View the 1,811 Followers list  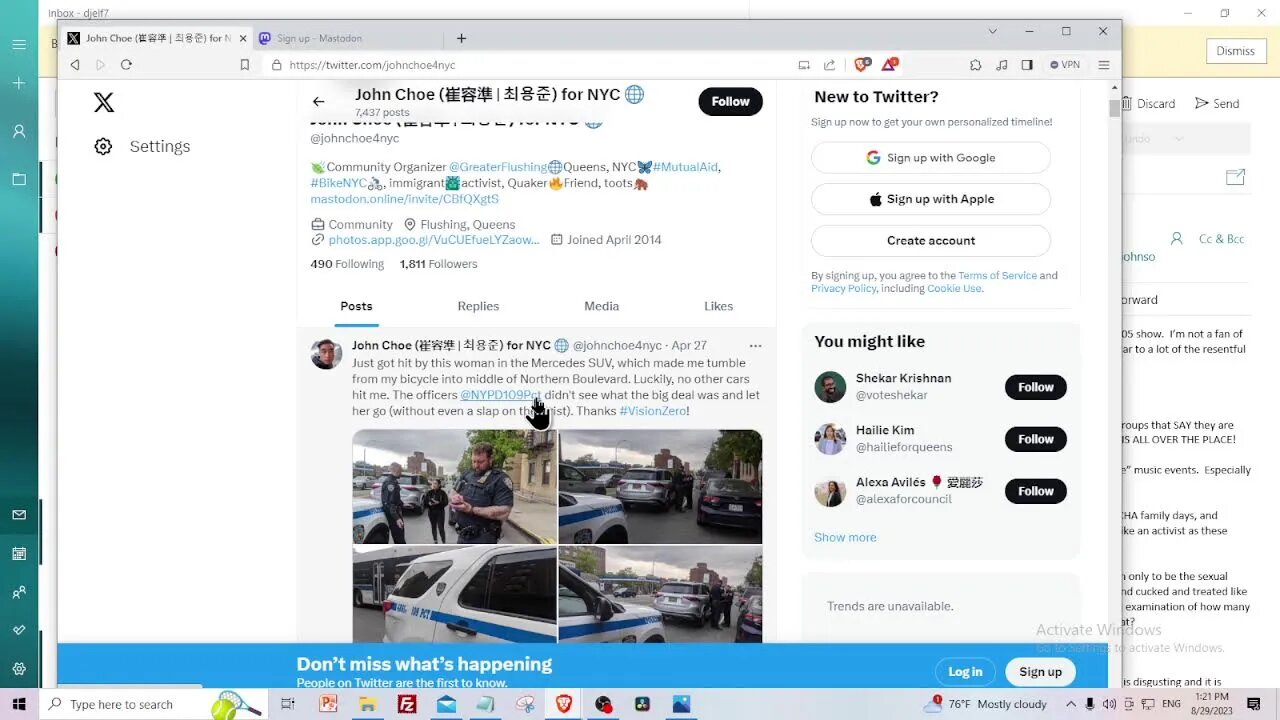(x=438, y=264)
